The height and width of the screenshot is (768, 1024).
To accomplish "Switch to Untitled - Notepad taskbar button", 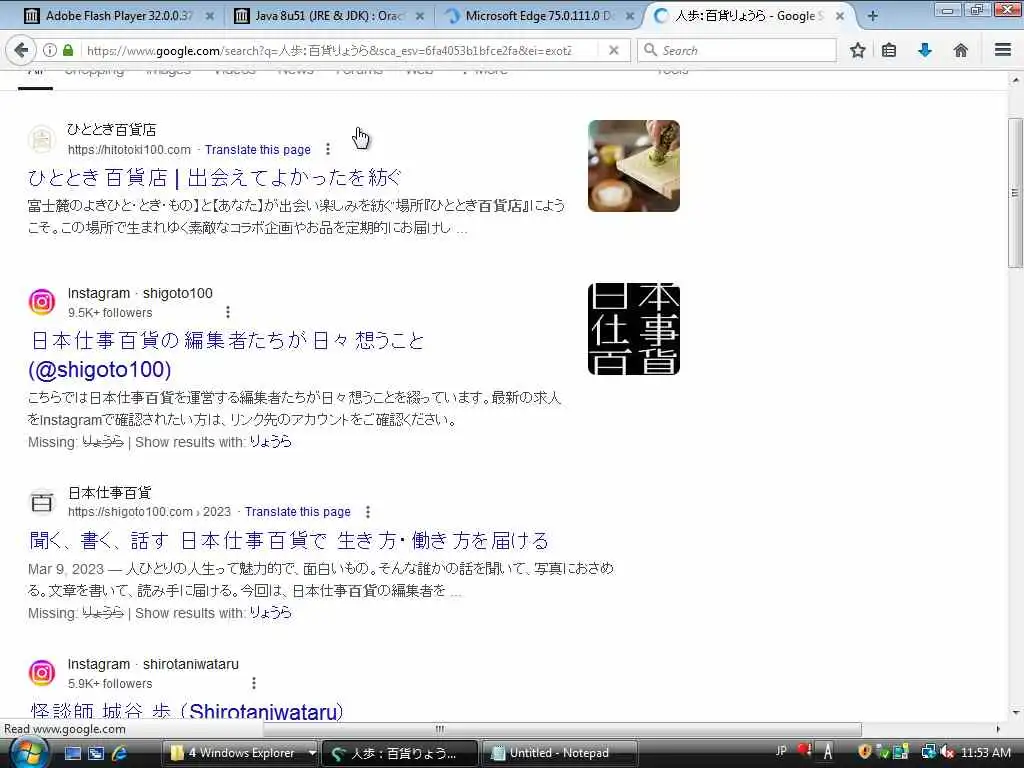I will [x=559, y=753].
